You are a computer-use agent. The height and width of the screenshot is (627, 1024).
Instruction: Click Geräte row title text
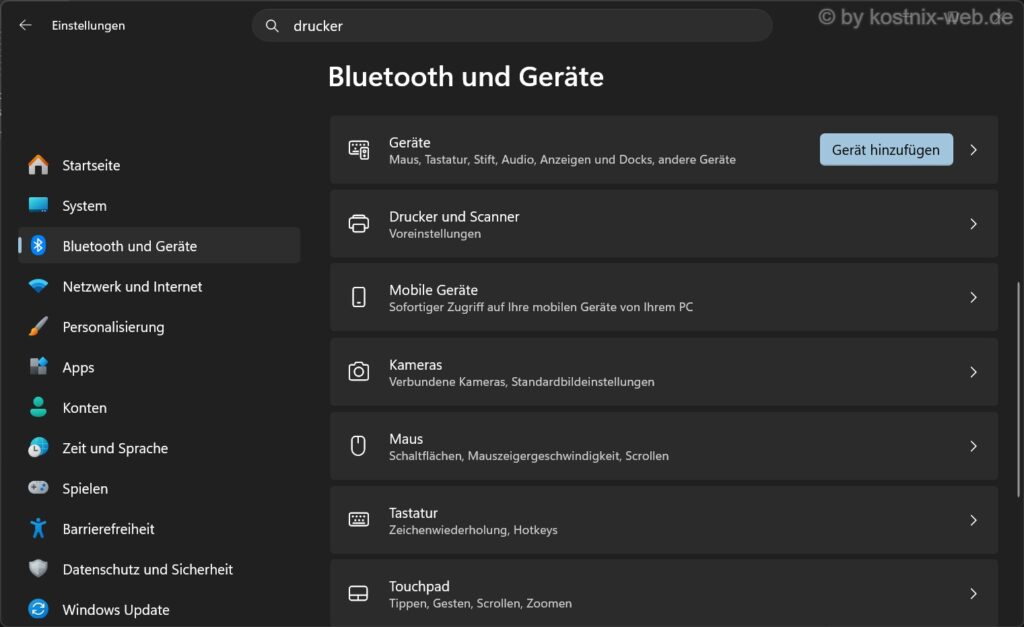[x=409, y=142]
